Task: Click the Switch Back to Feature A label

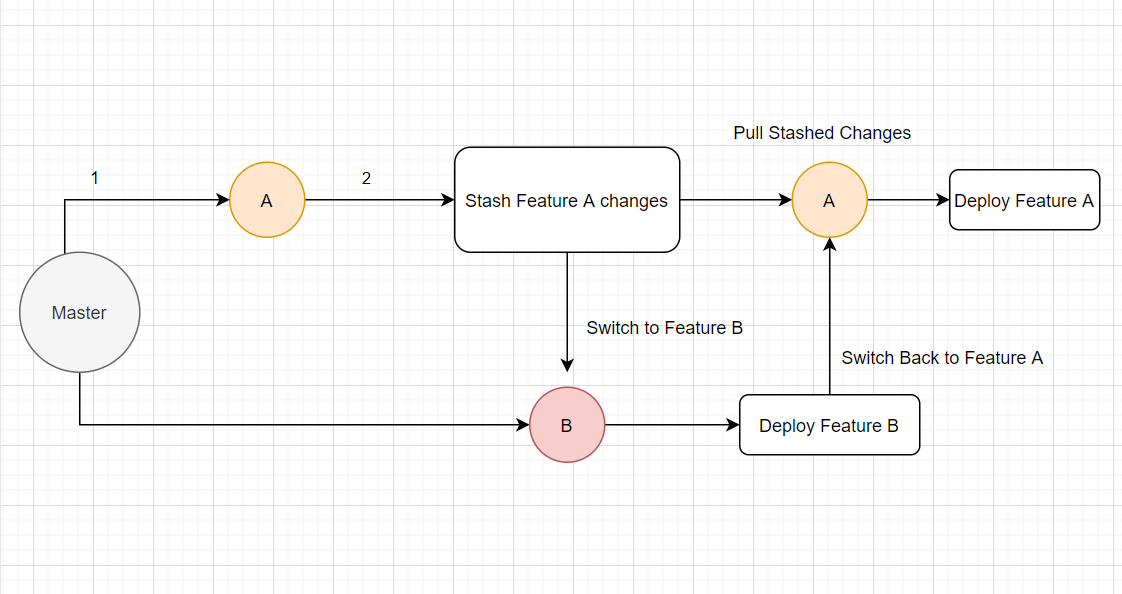Action: pyautogui.click(x=941, y=357)
